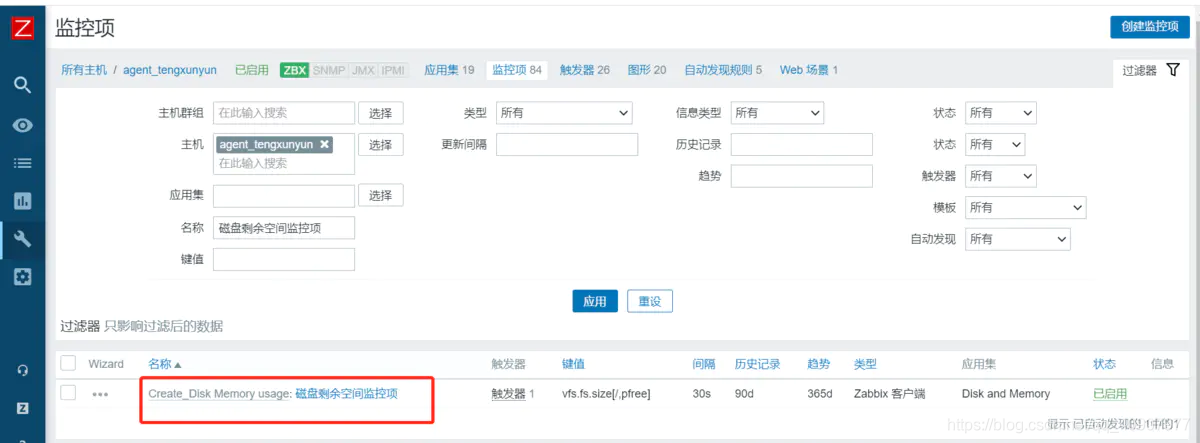Click in the 历史记录 input field

tap(802, 144)
